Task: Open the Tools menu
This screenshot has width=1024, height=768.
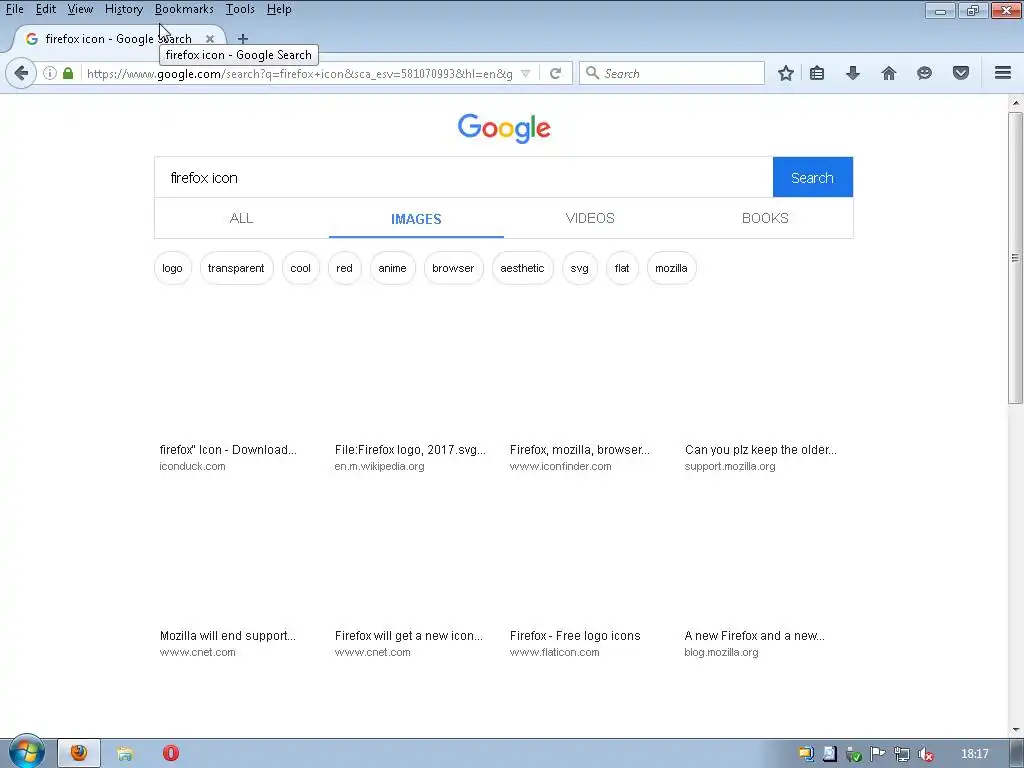Action: click(x=240, y=9)
